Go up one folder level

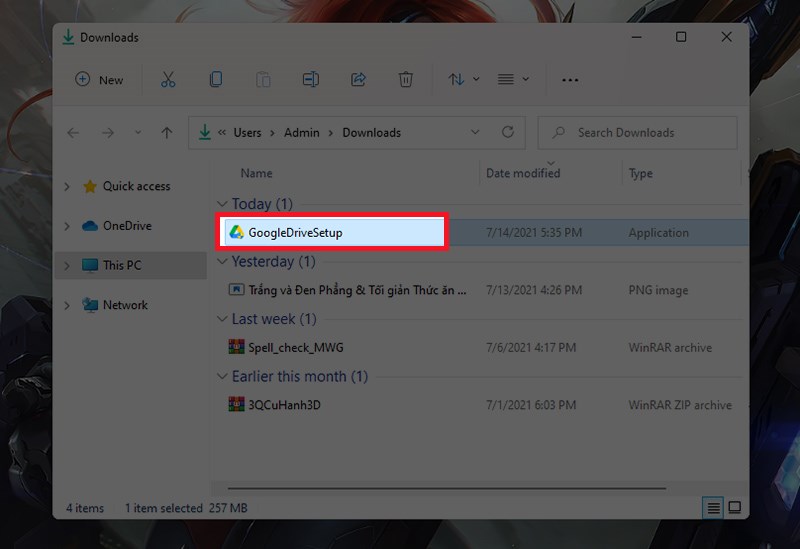point(167,132)
